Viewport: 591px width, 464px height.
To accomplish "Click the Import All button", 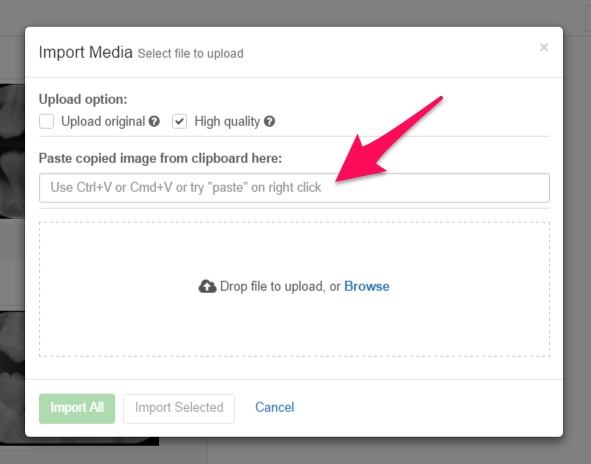I will 77,409.
